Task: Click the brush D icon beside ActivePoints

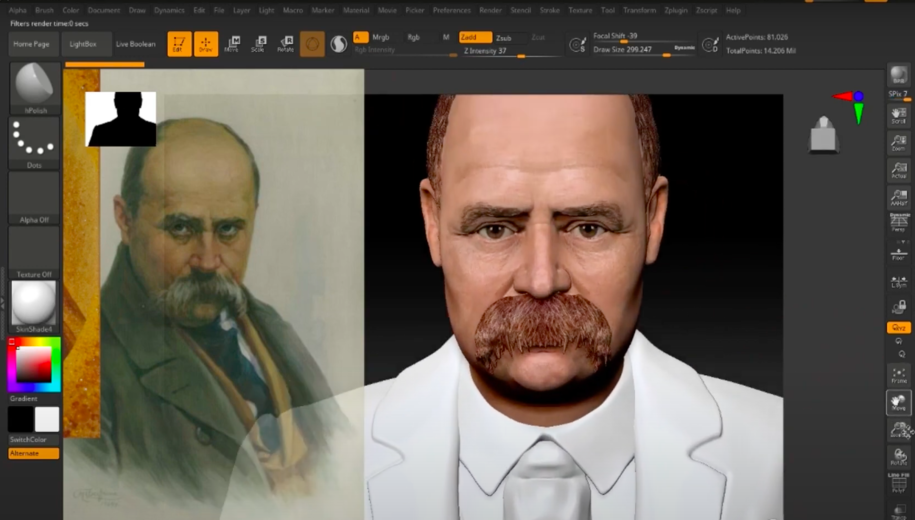Action: [x=710, y=44]
